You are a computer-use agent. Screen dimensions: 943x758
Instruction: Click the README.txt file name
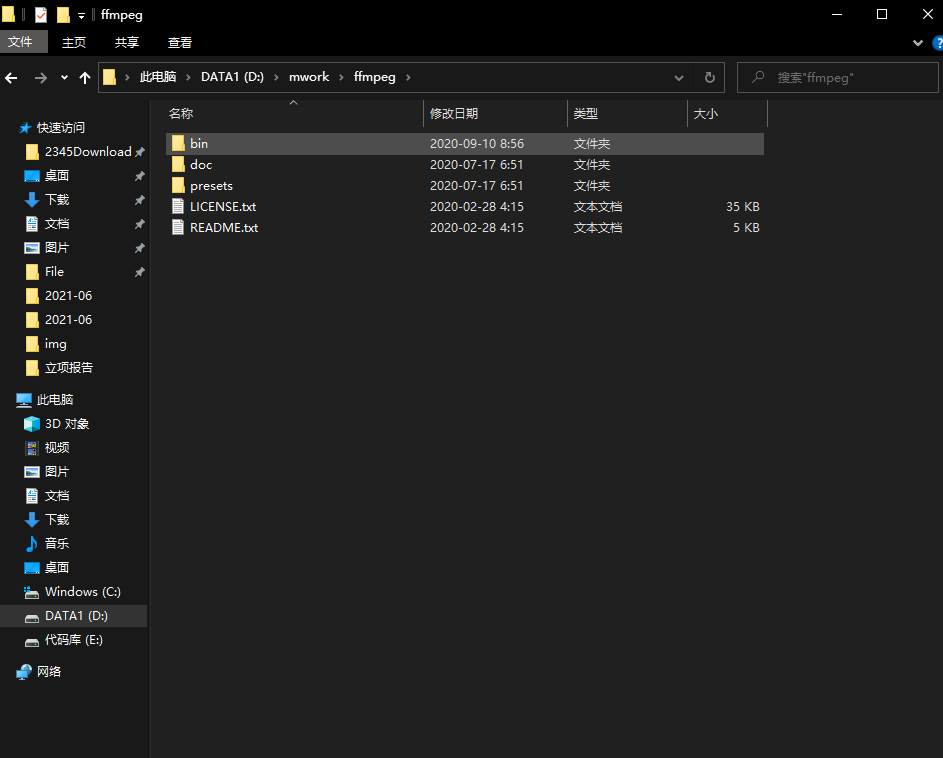[x=224, y=227]
